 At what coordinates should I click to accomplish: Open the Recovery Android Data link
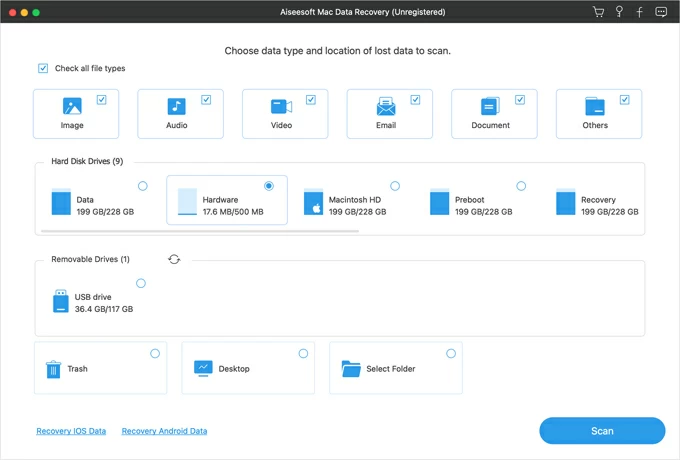[x=164, y=431]
